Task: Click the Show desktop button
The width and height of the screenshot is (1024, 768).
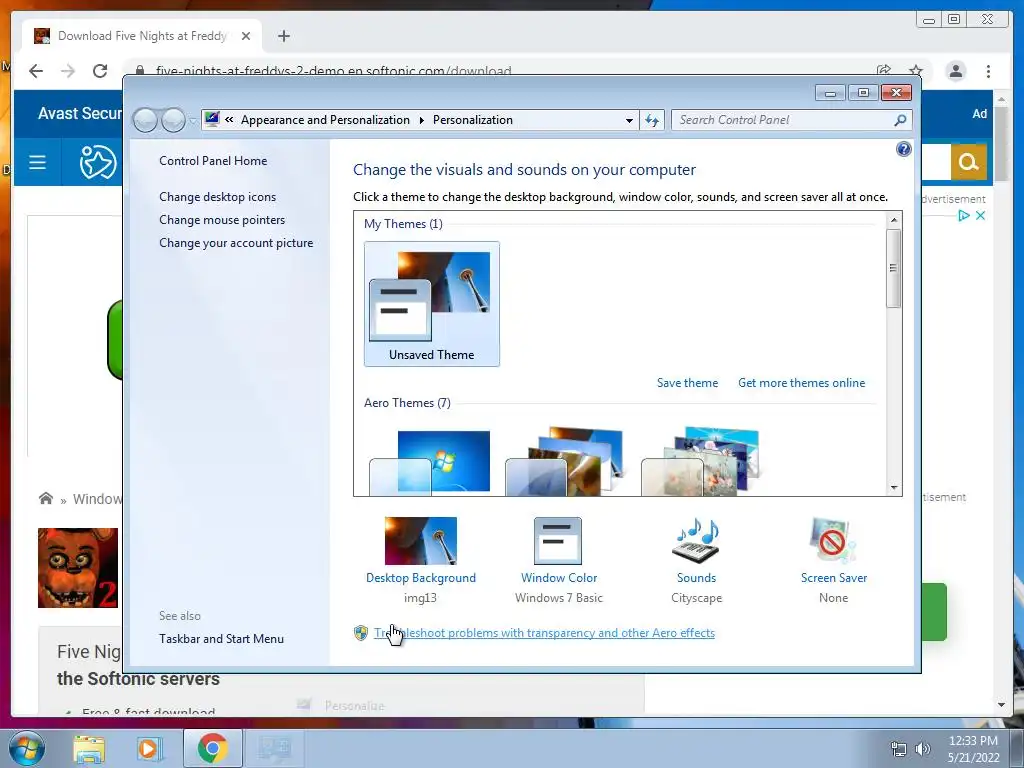Action: click(1018, 749)
